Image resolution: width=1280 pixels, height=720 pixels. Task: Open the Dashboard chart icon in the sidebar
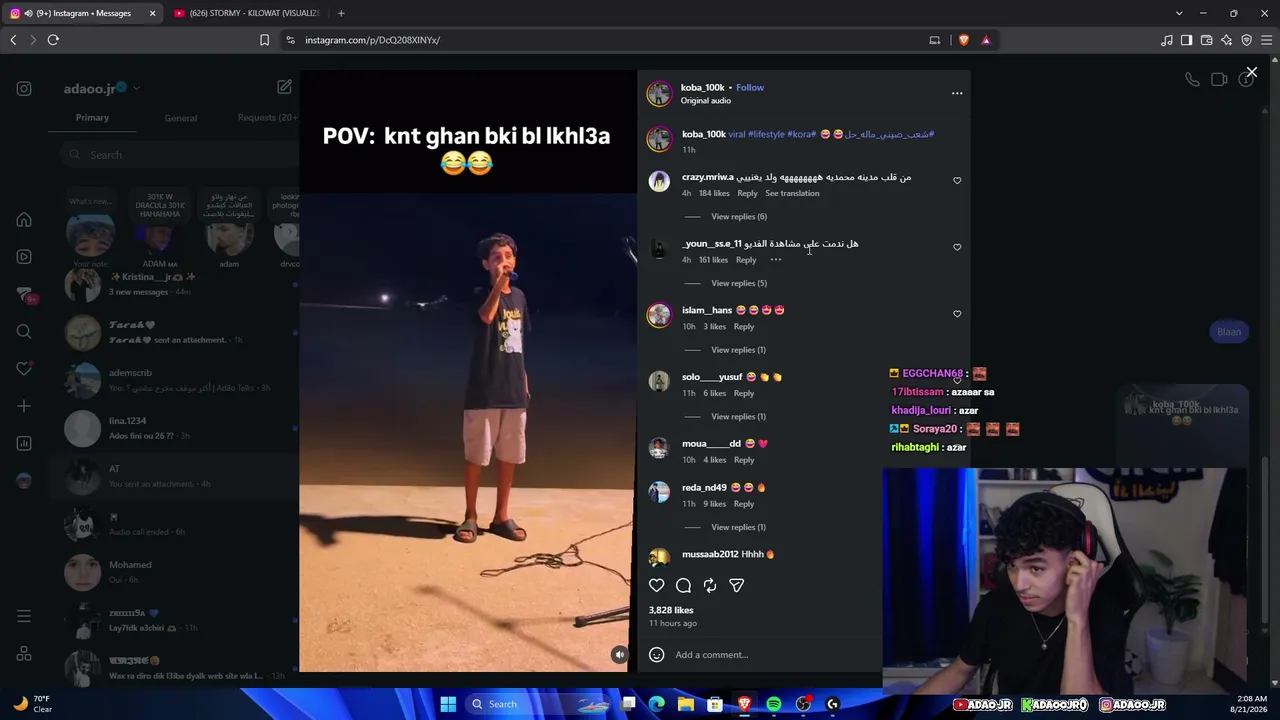[24, 443]
